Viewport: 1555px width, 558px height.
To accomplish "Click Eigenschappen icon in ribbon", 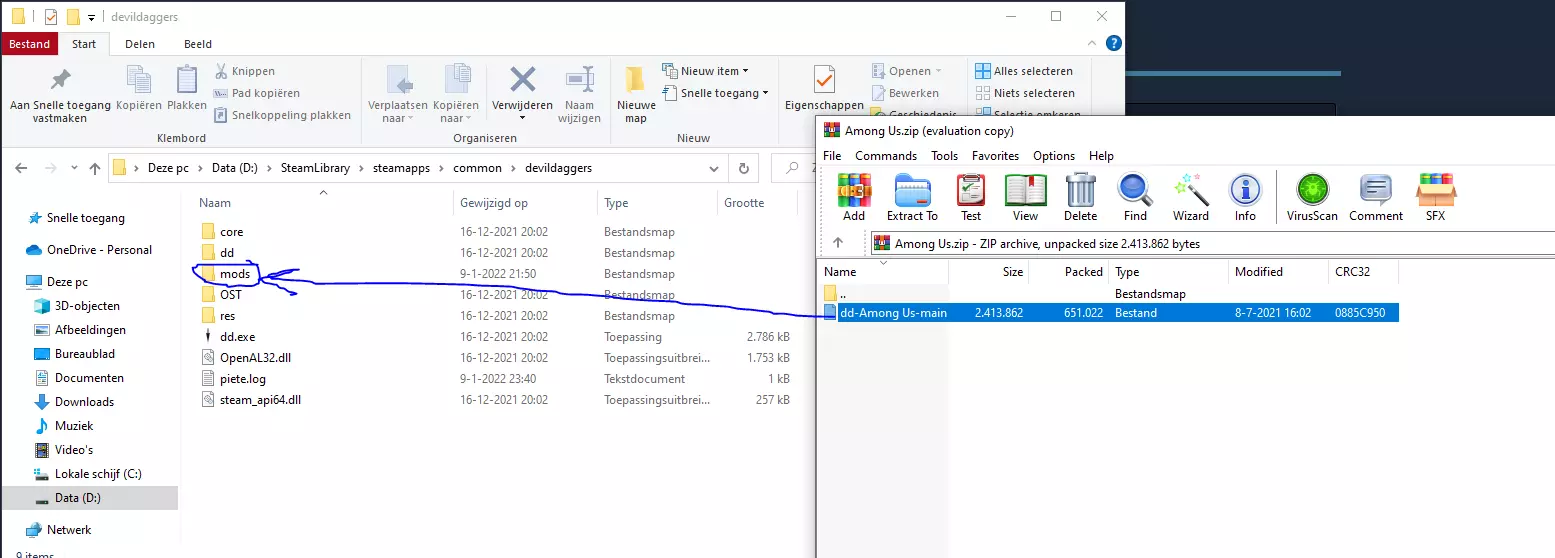I will tap(824, 80).
